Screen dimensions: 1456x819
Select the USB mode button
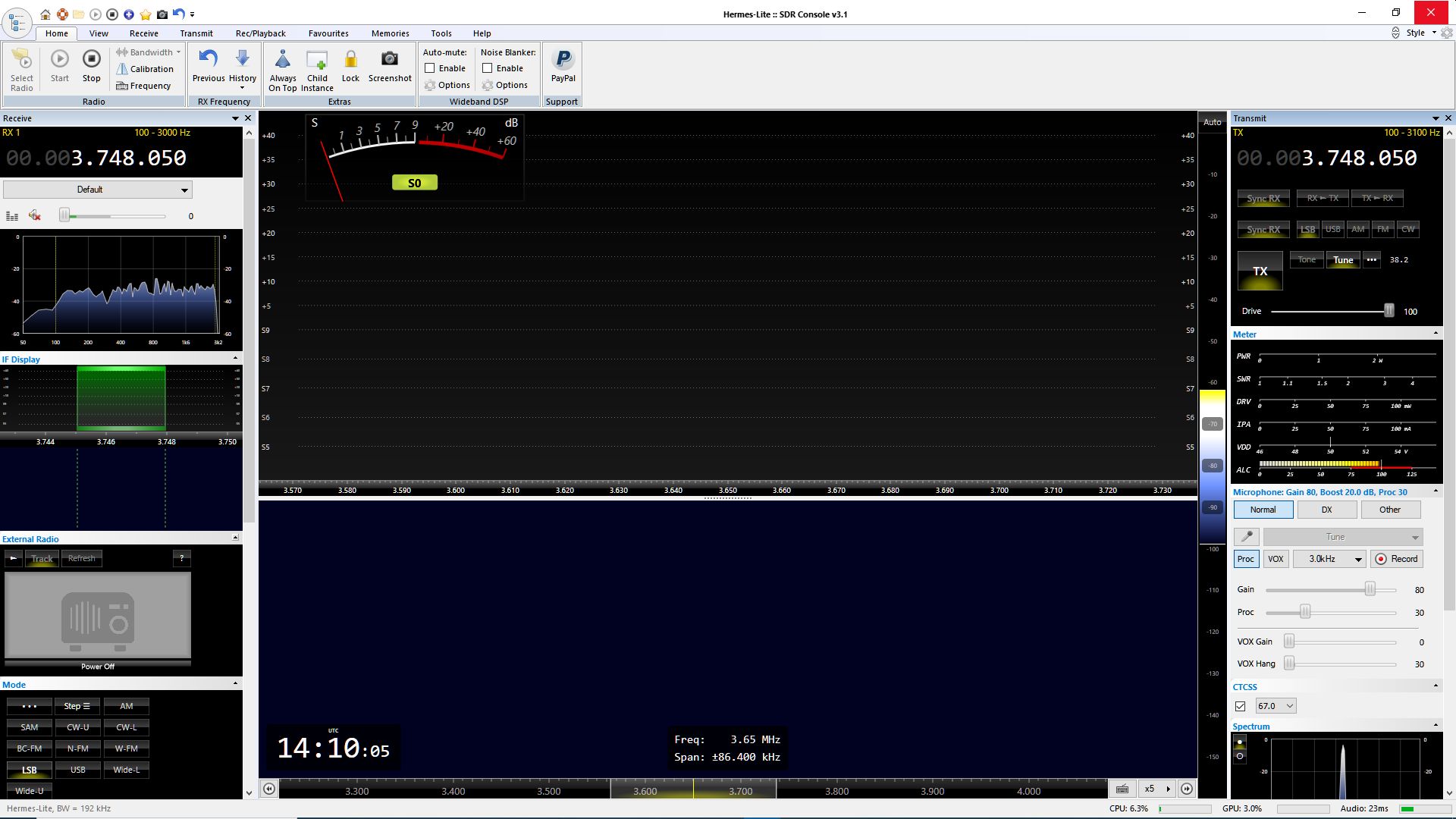point(77,770)
